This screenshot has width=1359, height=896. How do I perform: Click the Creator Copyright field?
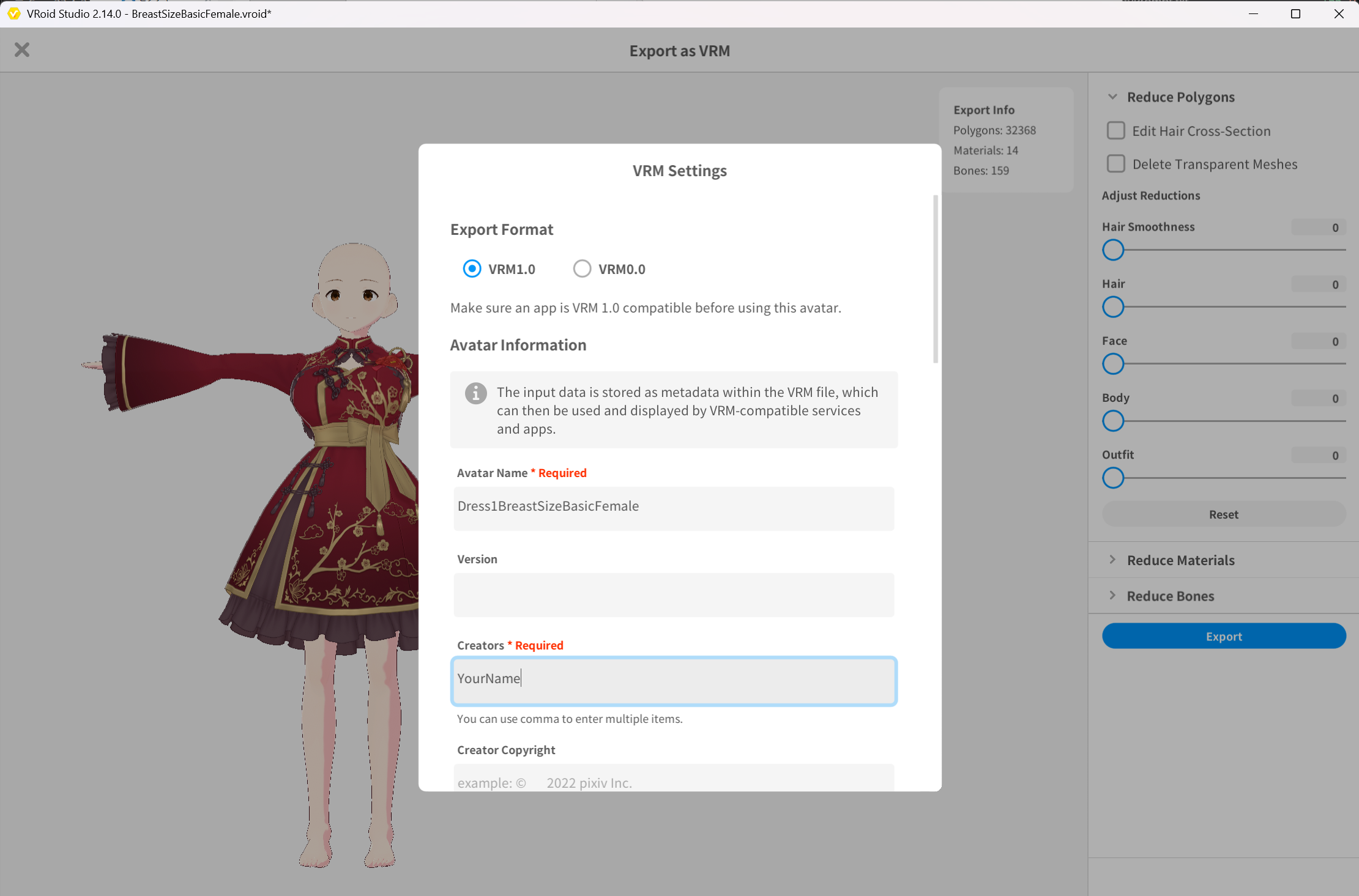(674, 777)
